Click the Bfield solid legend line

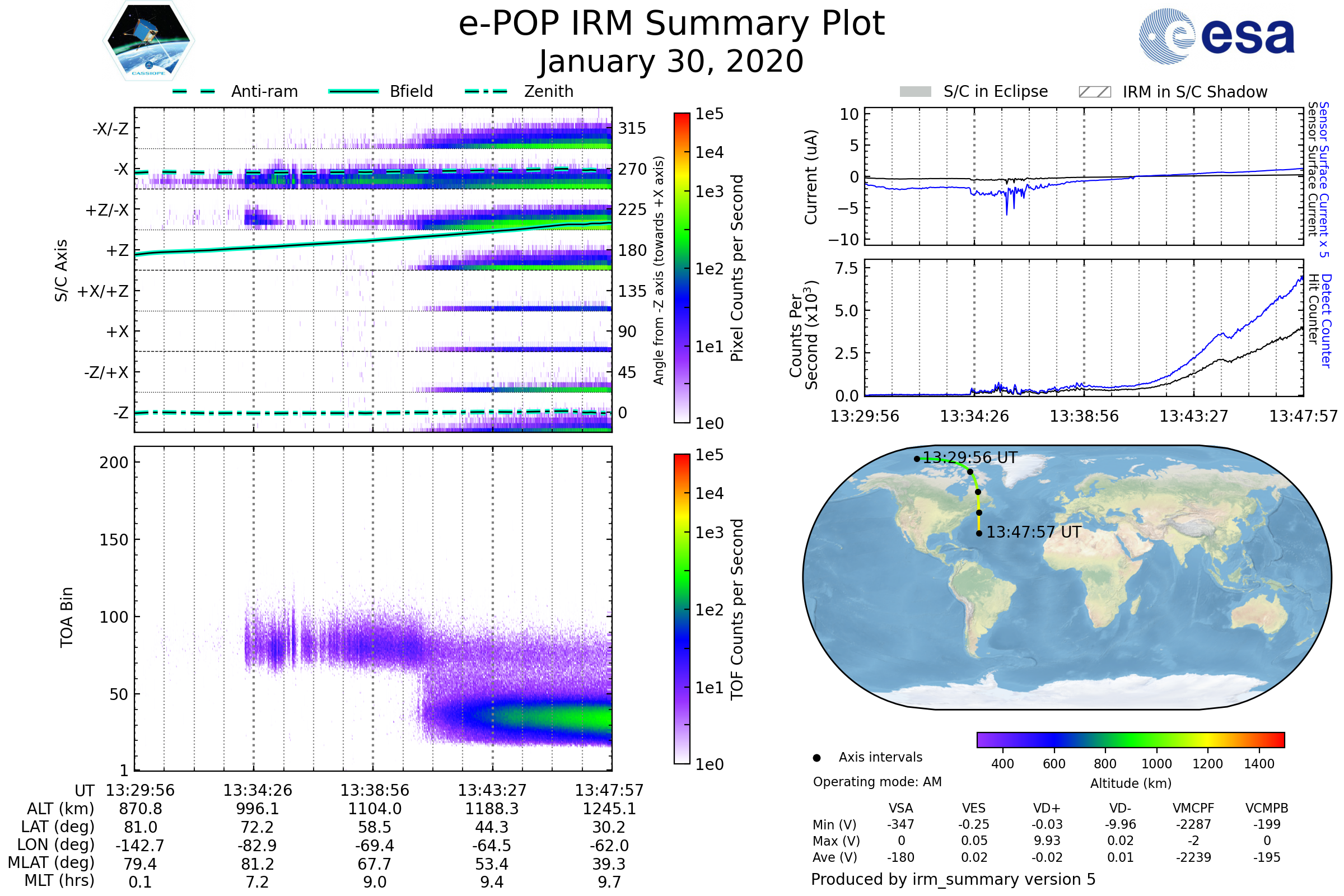(354, 91)
